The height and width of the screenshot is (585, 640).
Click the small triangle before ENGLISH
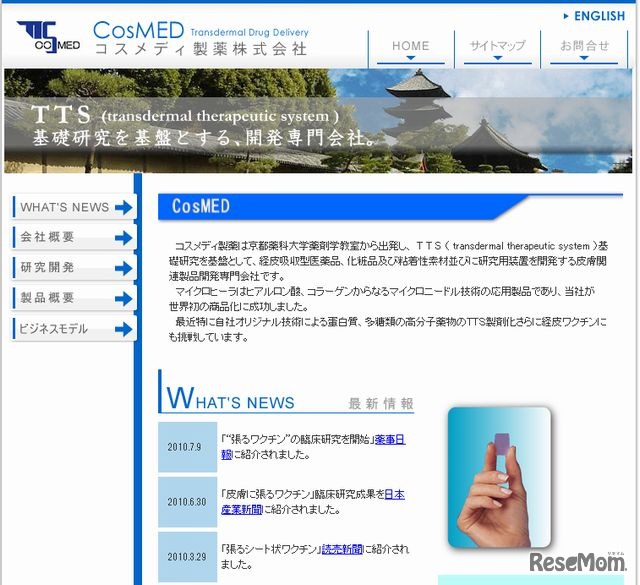pyautogui.click(x=566, y=16)
